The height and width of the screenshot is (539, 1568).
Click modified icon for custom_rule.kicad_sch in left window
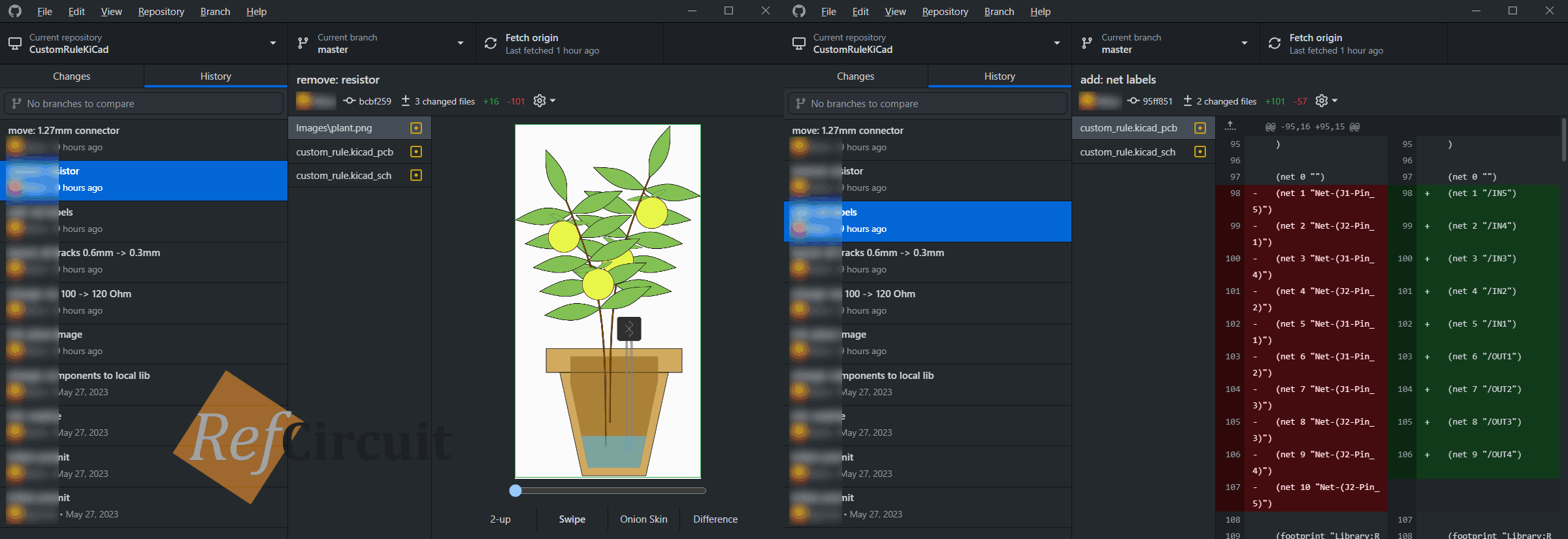click(416, 175)
